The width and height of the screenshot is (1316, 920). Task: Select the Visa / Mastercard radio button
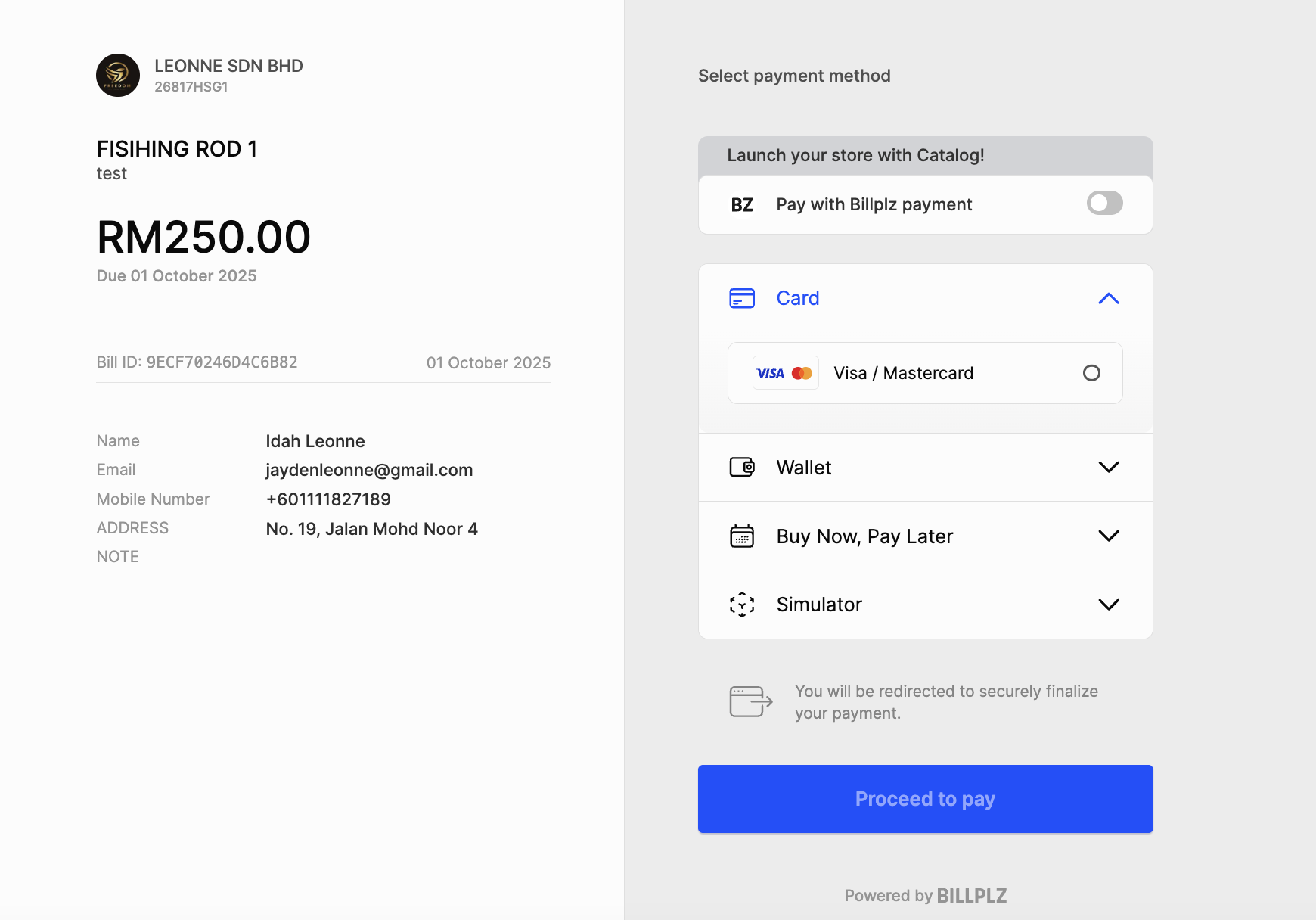click(1091, 373)
